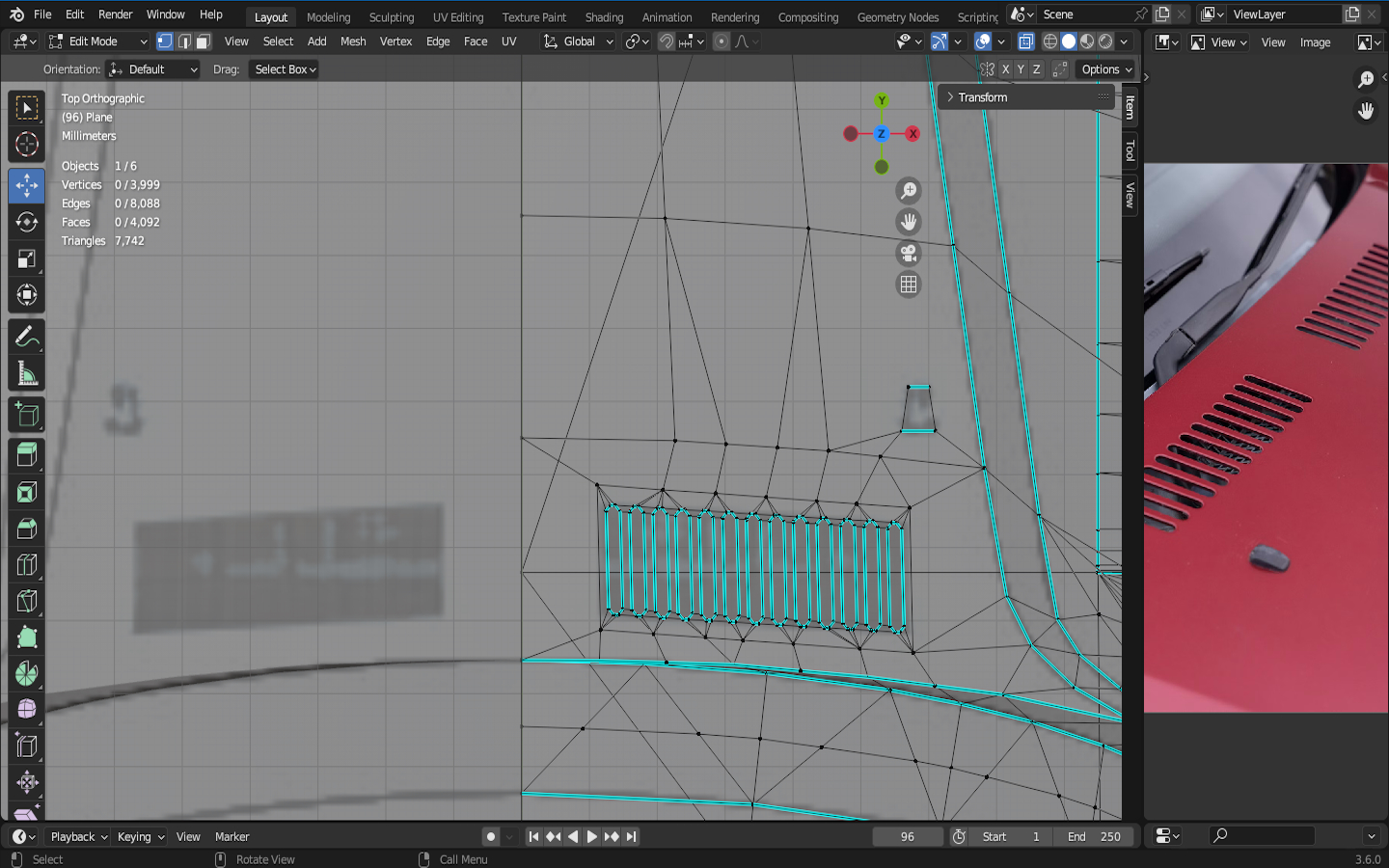
Task: Open the Global orientation dropdown
Action: [578, 41]
